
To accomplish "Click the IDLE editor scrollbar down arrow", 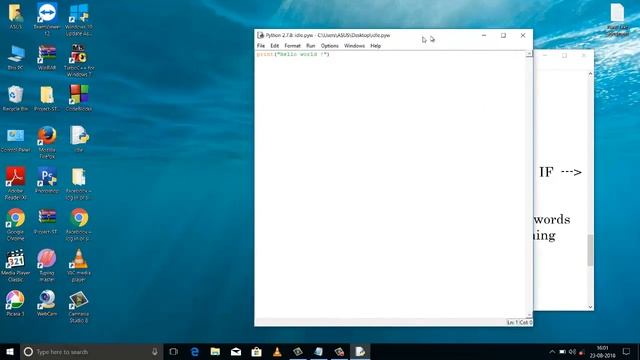I will (529, 315).
